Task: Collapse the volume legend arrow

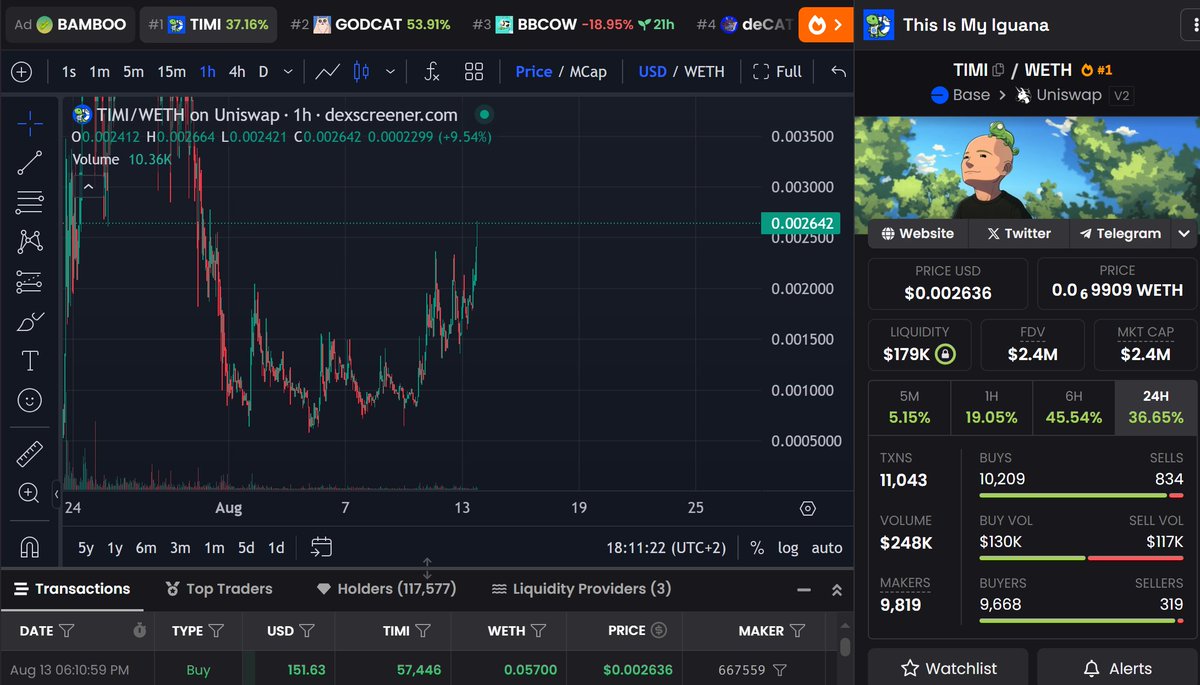Action: point(89,186)
